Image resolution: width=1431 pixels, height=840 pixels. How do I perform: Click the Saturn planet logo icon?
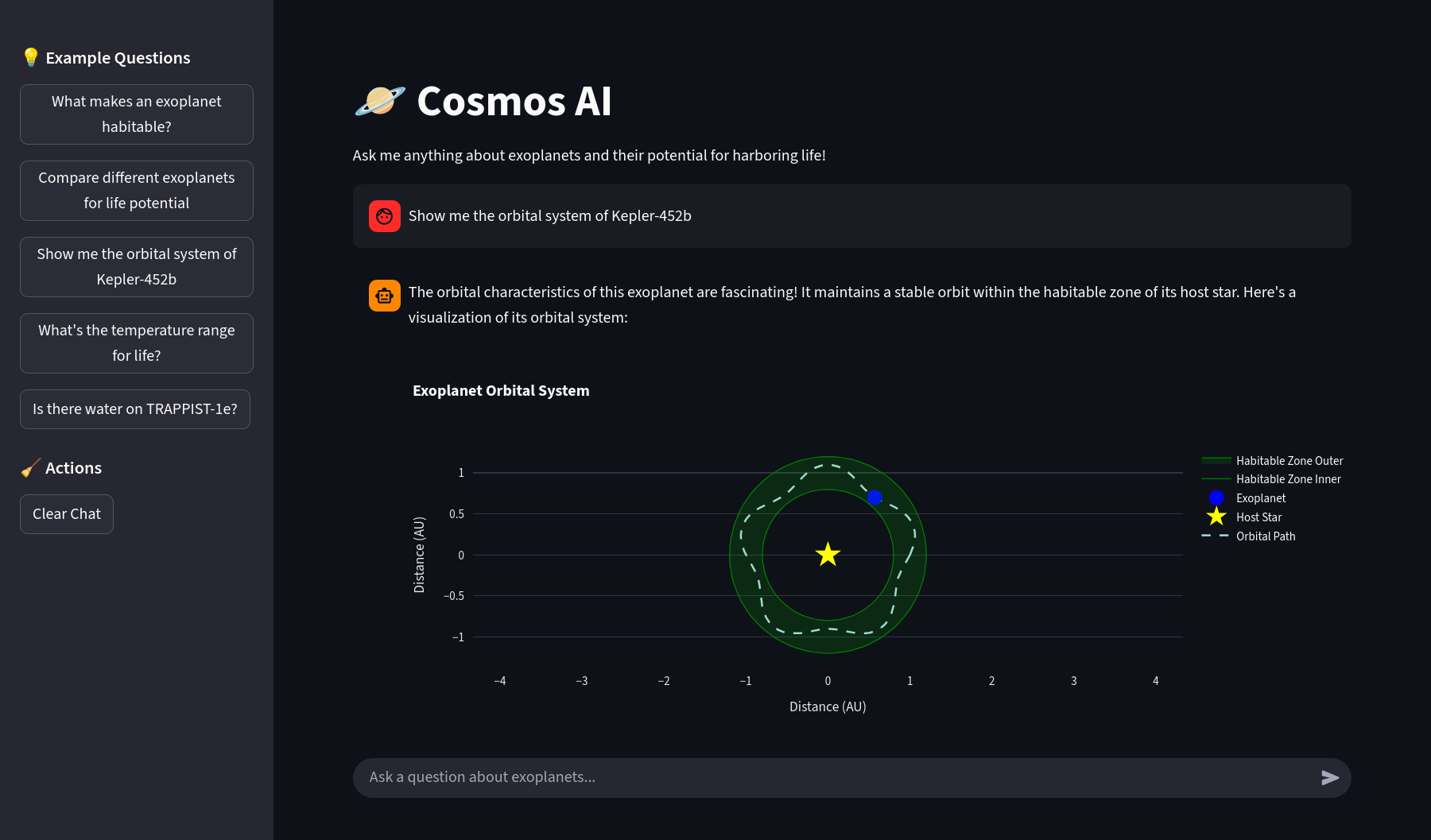(x=379, y=102)
